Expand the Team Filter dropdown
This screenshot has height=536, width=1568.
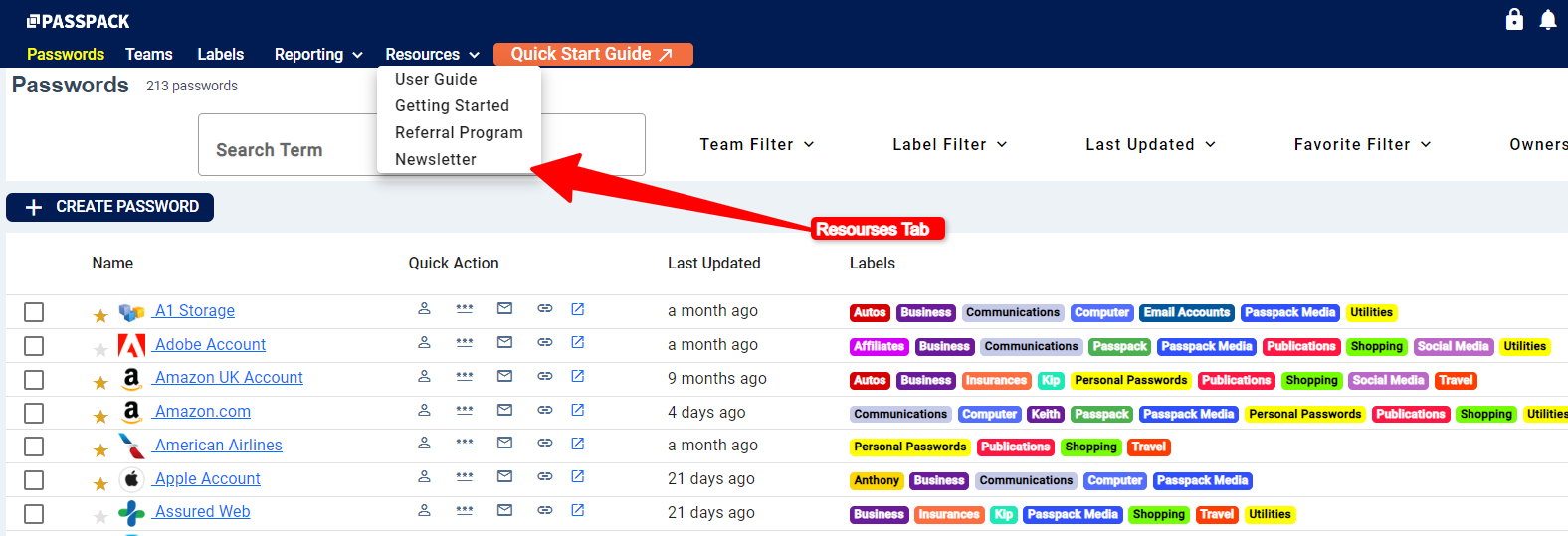(757, 144)
